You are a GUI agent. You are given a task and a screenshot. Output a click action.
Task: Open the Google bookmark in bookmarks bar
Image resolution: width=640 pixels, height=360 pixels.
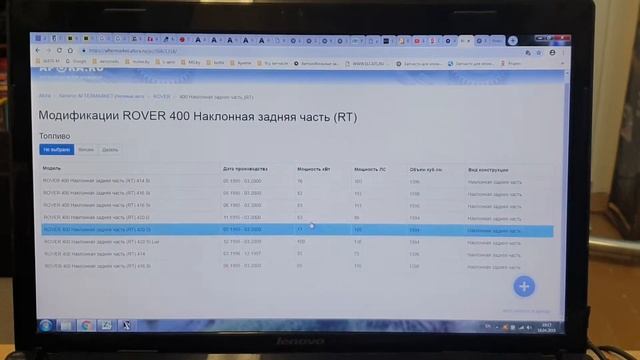click(76, 62)
